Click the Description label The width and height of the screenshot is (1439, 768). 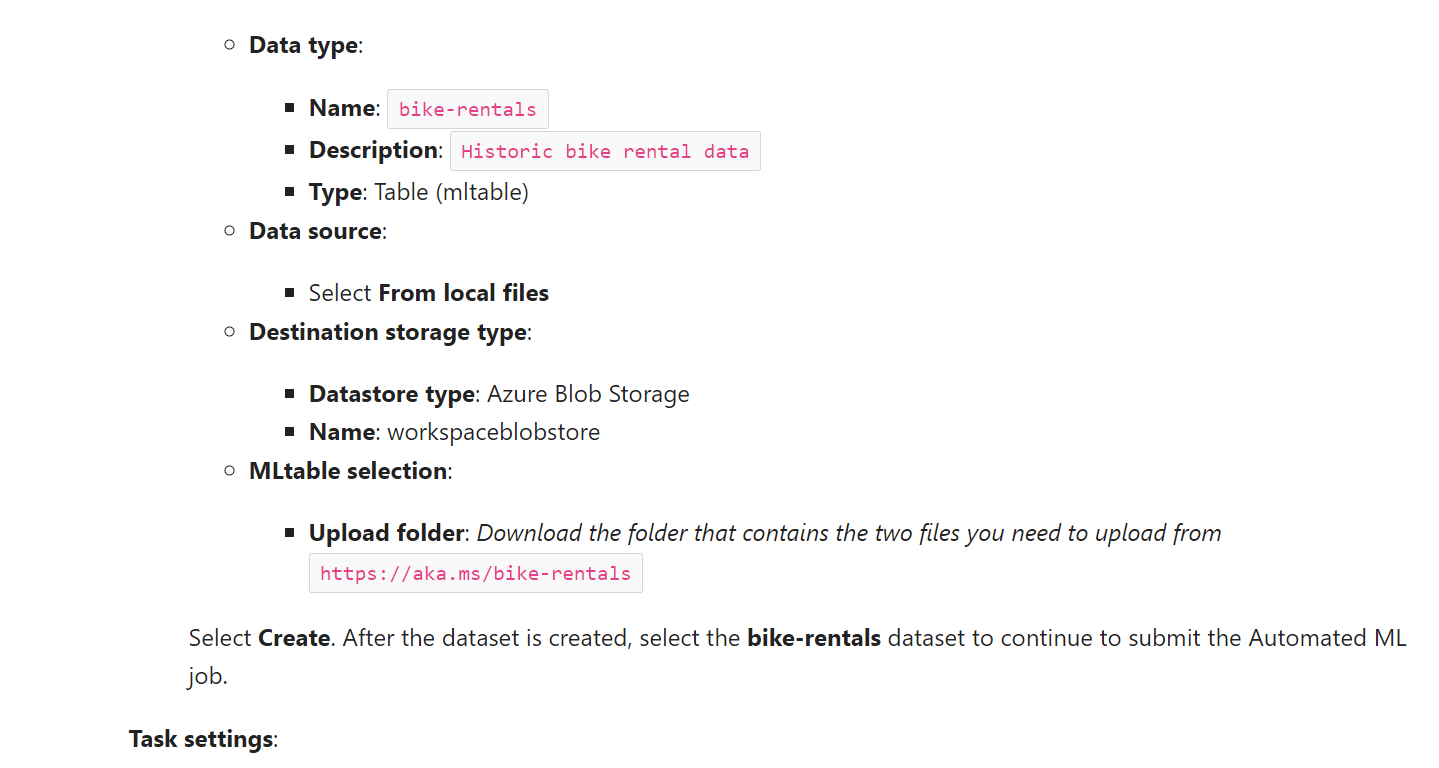pos(373,150)
